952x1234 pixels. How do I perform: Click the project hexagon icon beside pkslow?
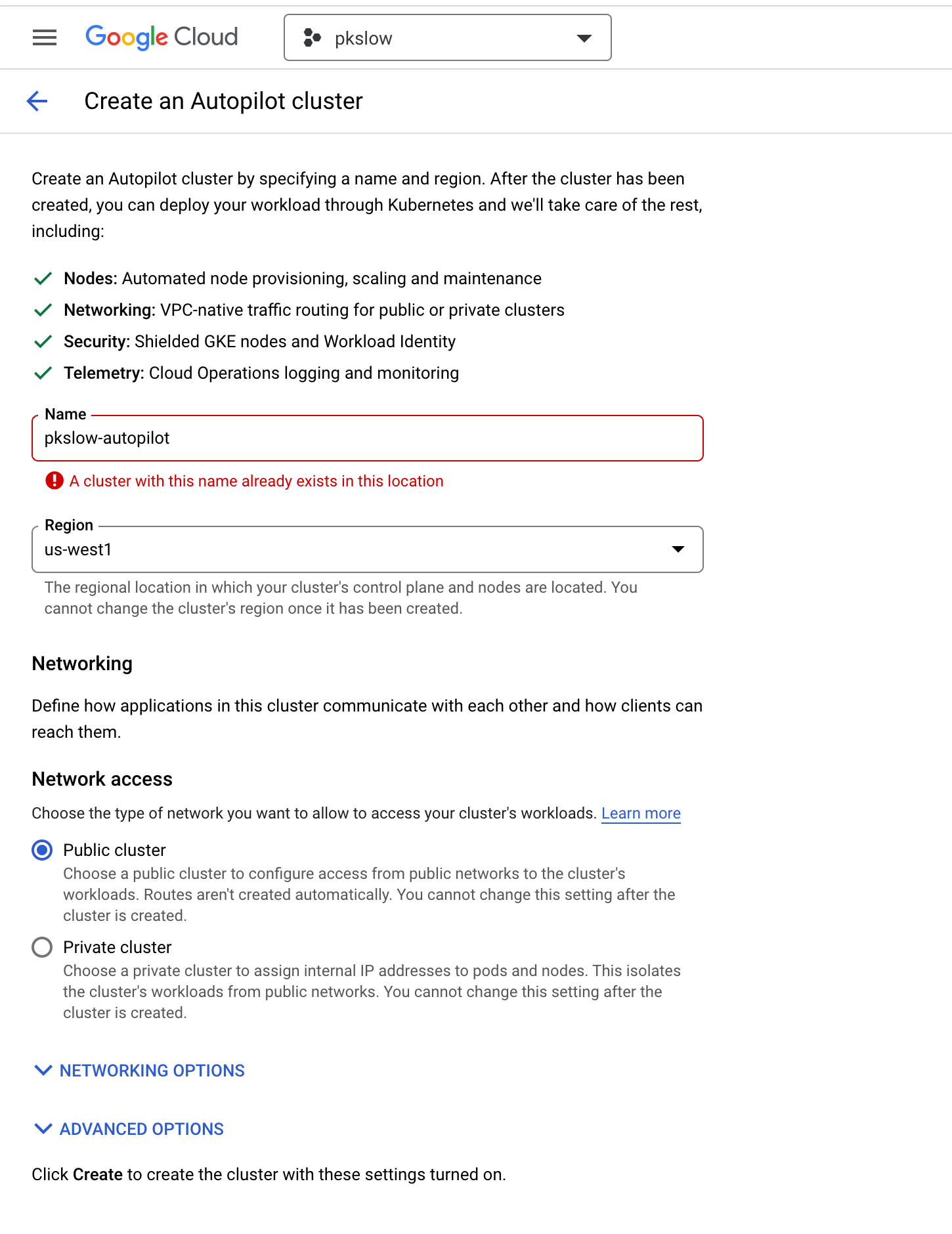pos(313,38)
